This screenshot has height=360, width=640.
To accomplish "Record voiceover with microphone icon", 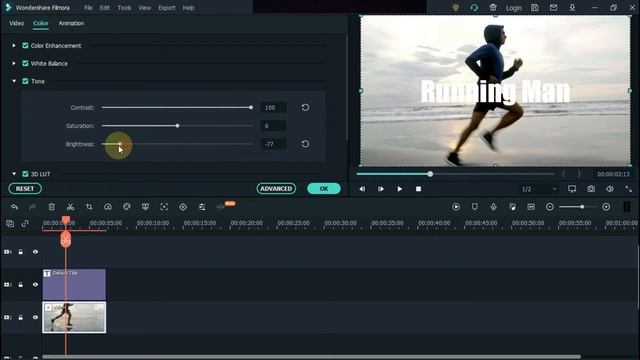I will (493, 207).
